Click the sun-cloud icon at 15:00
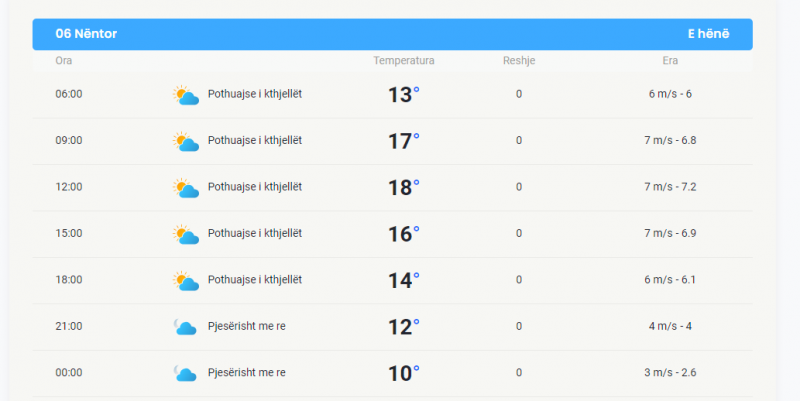This screenshot has width=800, height=401. pos(186,234)
